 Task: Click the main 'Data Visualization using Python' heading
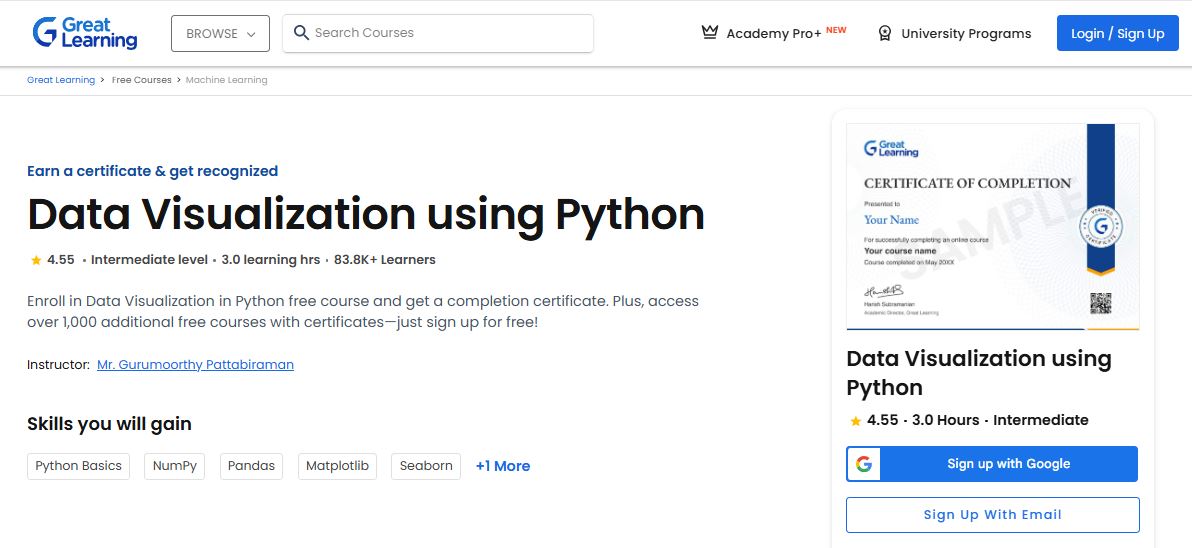point(366,214)
